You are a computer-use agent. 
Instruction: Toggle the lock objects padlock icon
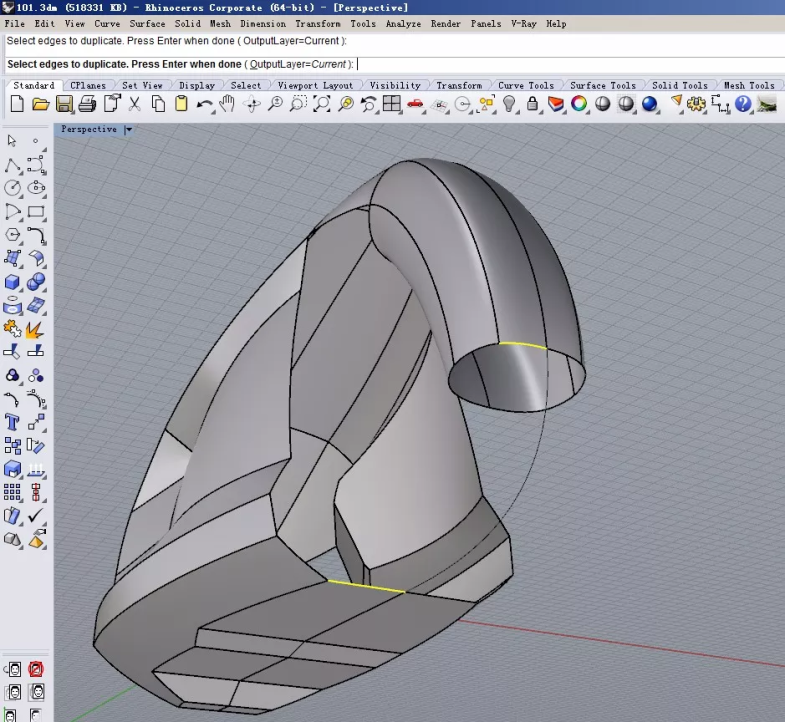[x=532, y=104]
